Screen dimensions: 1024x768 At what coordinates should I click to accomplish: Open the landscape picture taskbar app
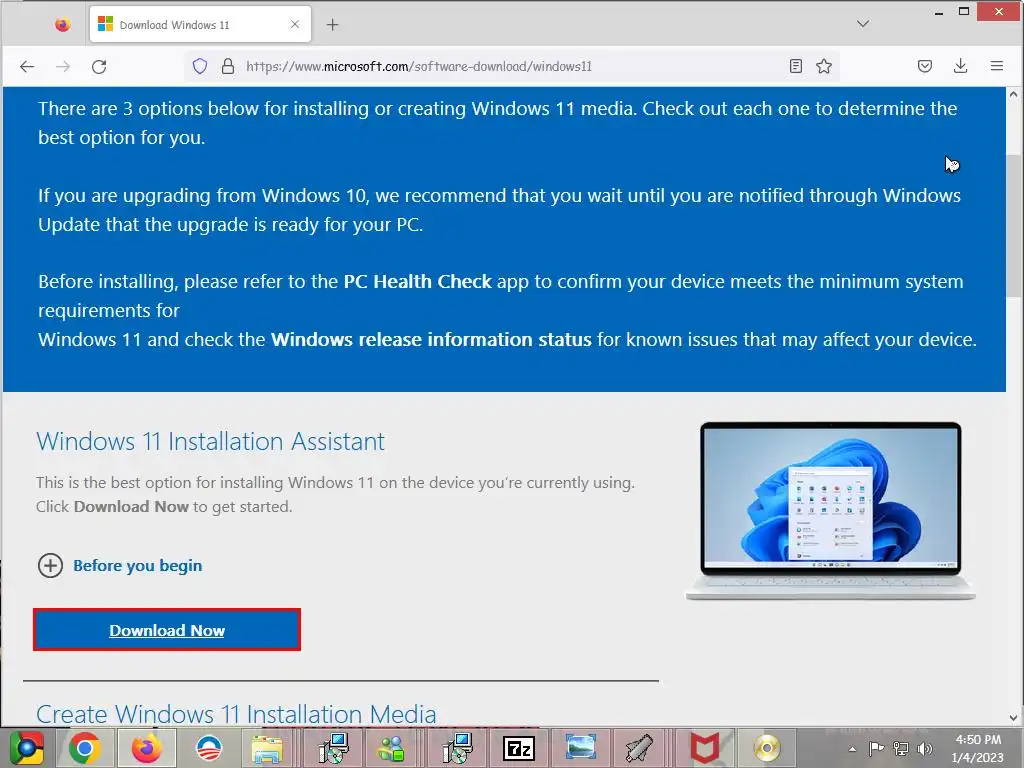click(x=581, y=748)
